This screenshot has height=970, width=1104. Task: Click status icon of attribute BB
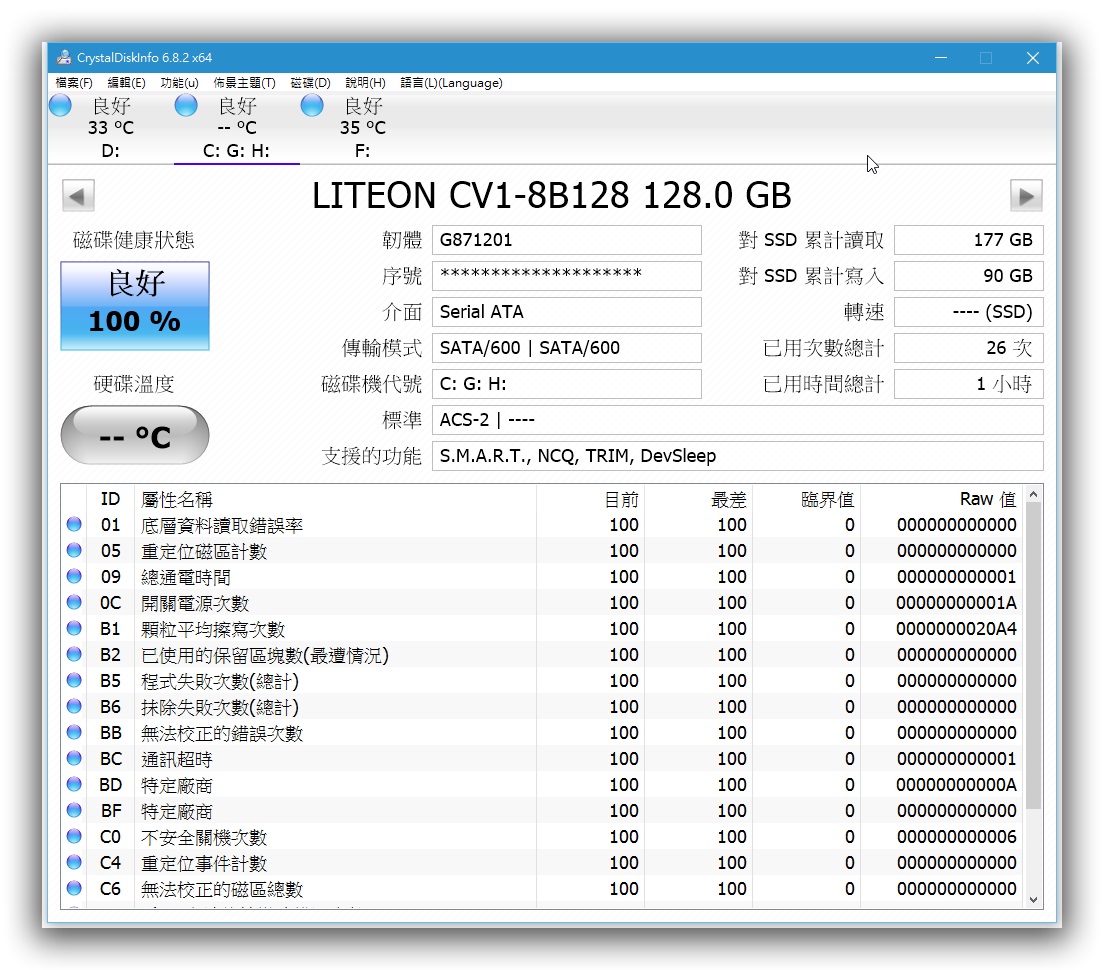(74, 733)
